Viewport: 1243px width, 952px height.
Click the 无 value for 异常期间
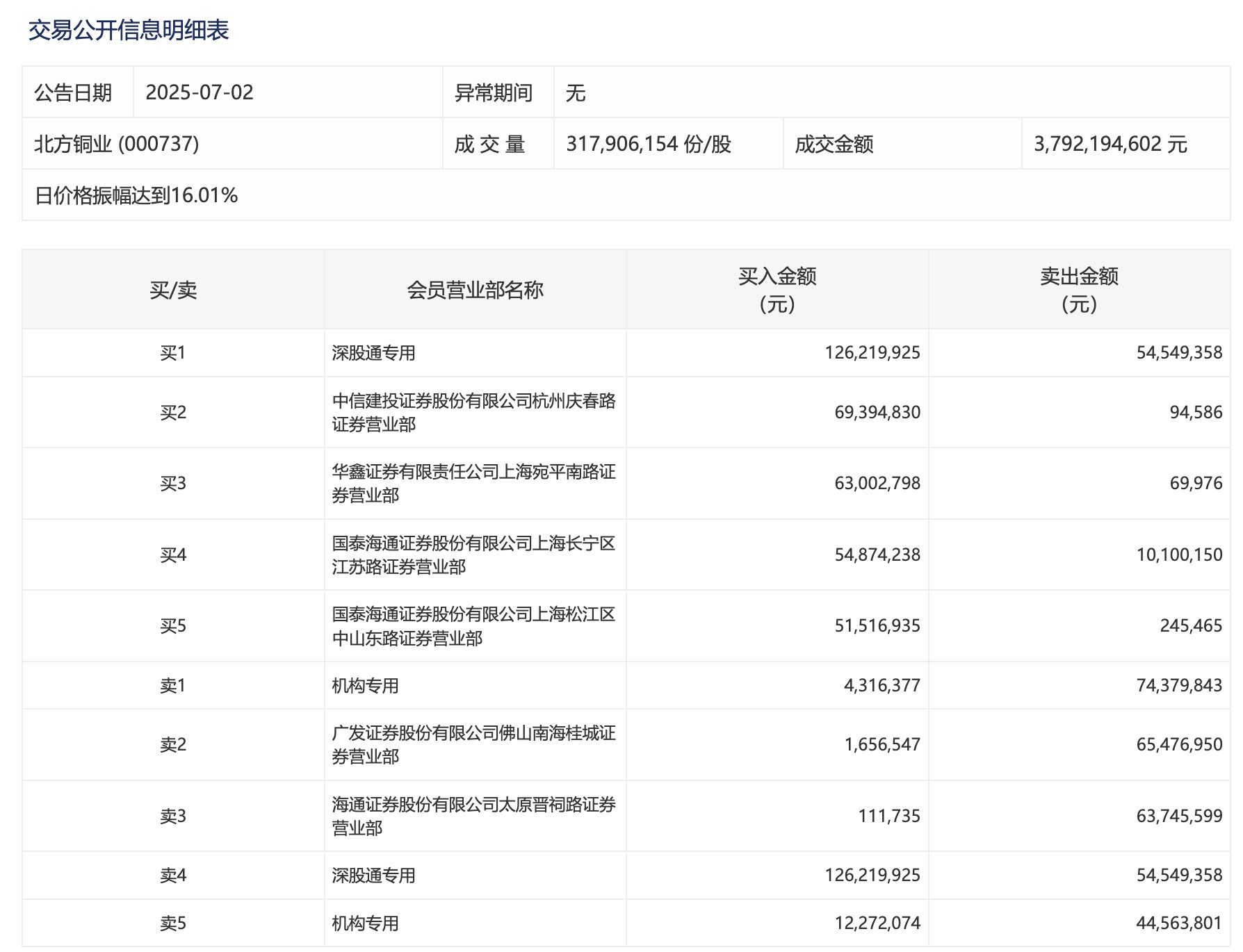[x=576, y=92]
